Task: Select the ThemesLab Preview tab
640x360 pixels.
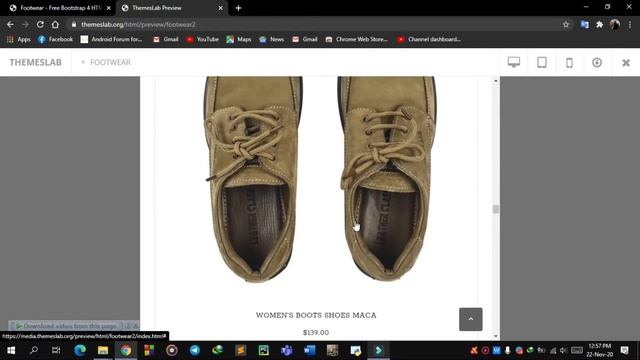Action: pyautogui.click(x=171, y=8)
